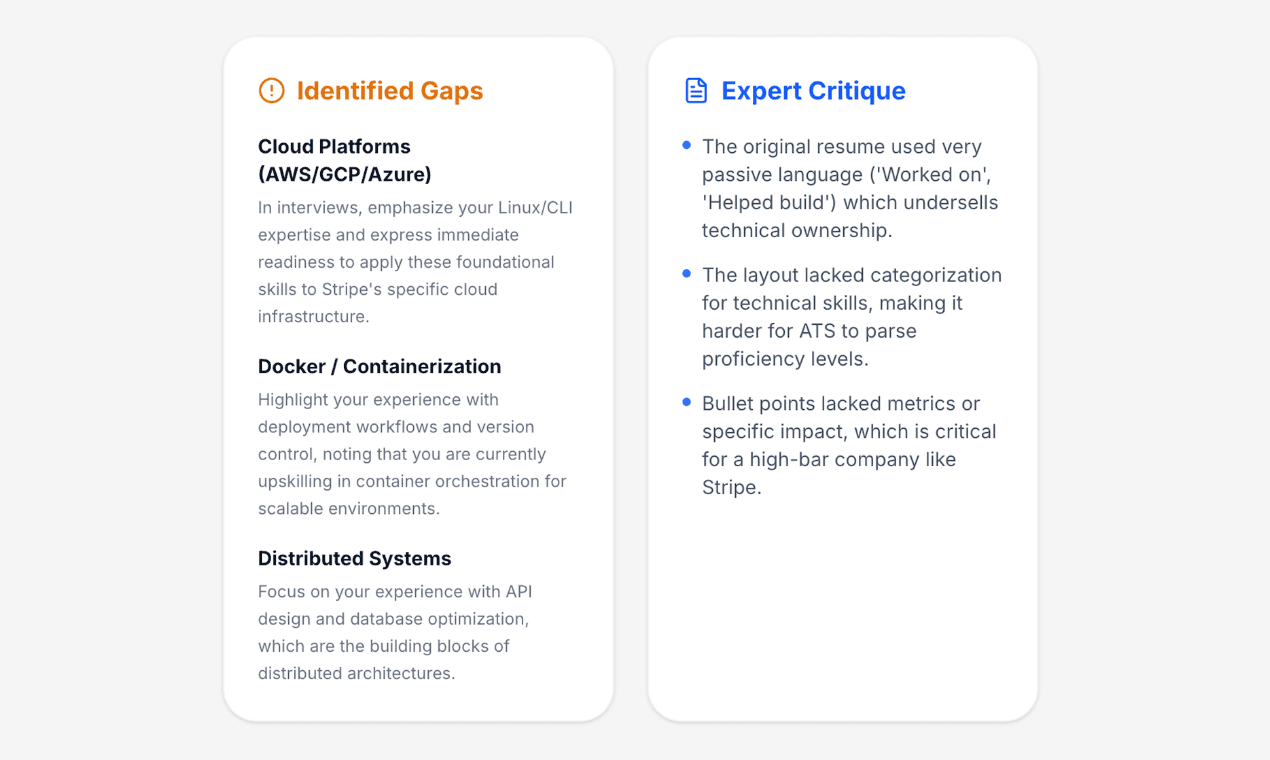Click the quoted phrase 'Helped build'
This screenshot has width=1270, height=760.
[769, 203]
